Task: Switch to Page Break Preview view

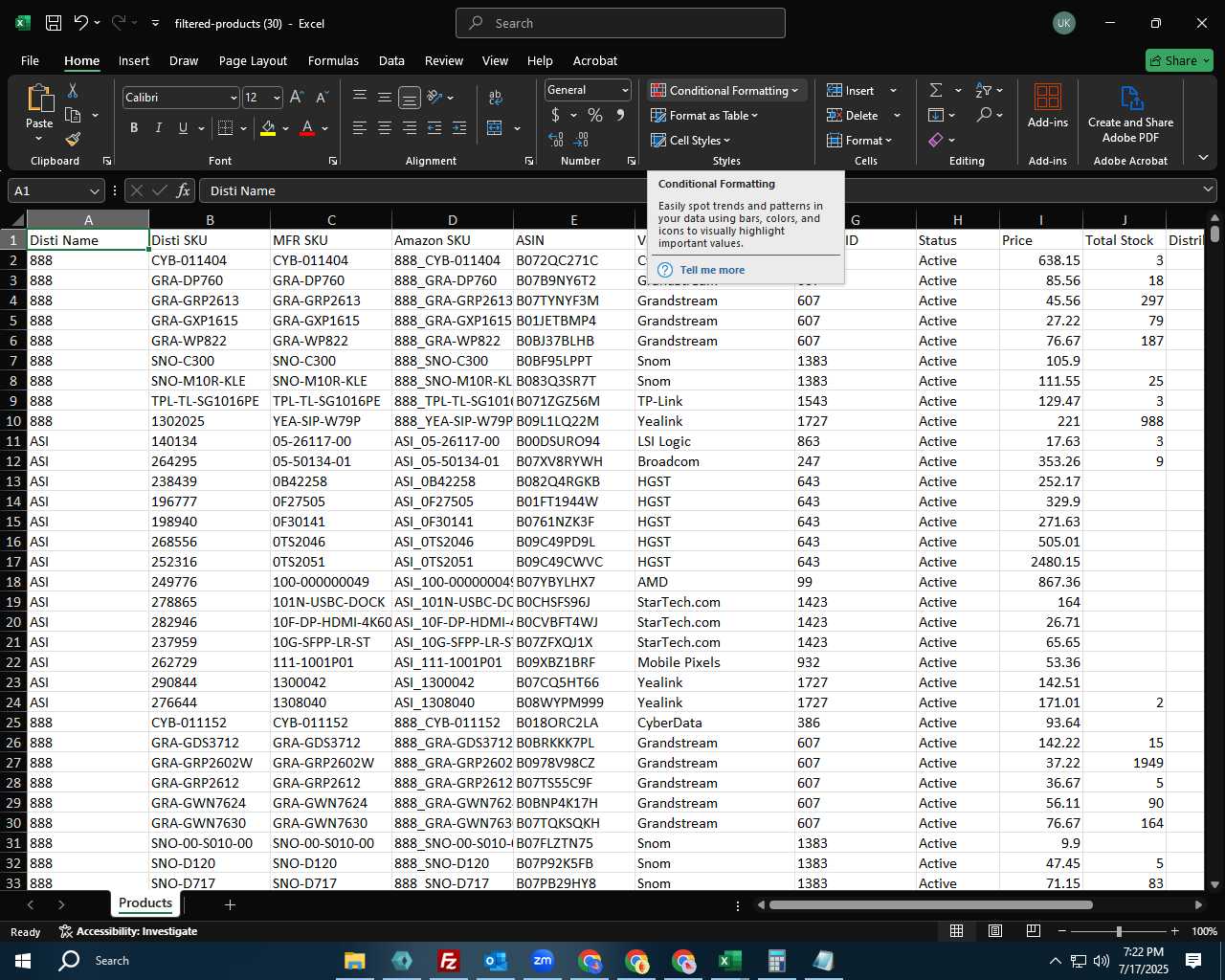Action: pos(1034,931)
